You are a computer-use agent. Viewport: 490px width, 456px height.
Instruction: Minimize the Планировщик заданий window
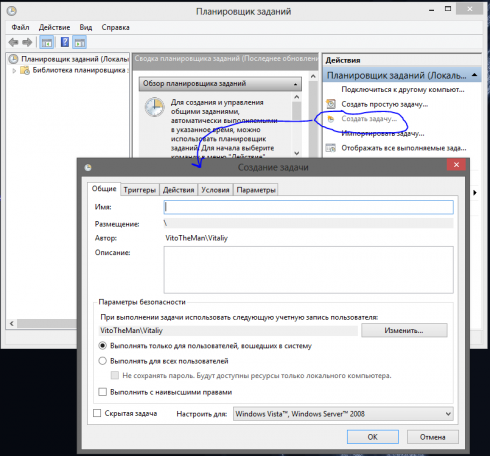[432, 10]
